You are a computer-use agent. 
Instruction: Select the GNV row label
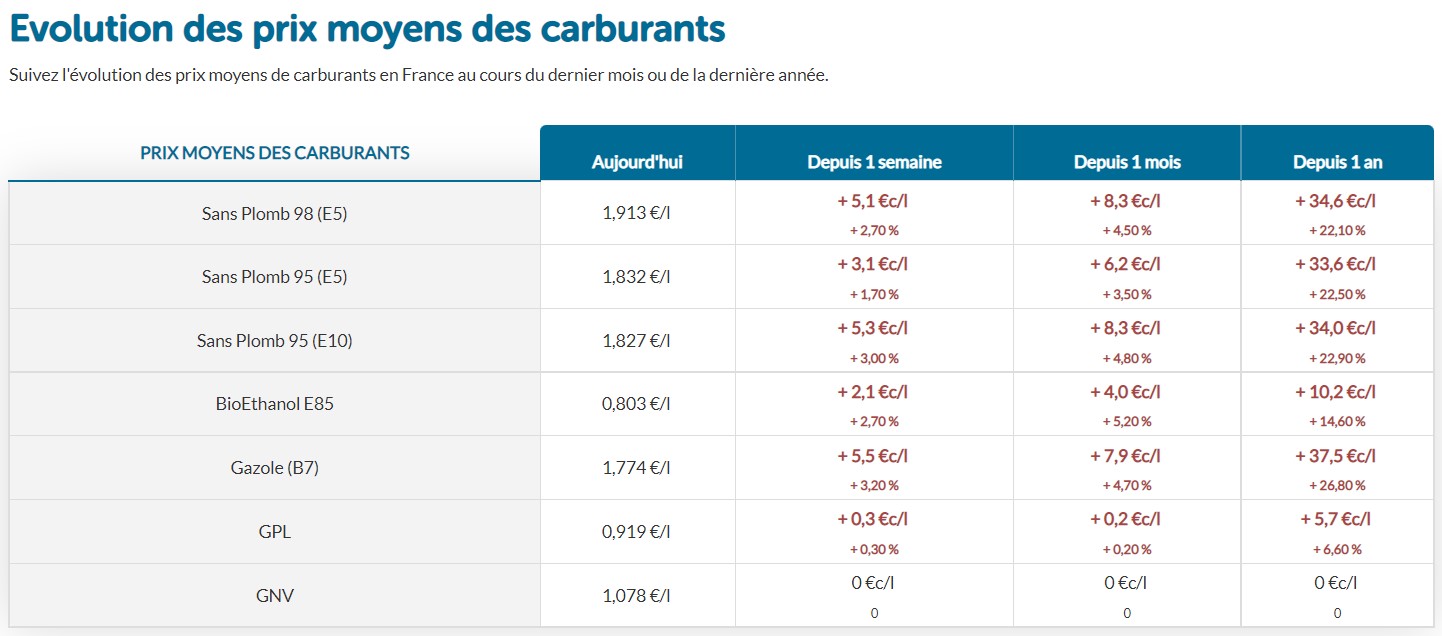click(274, 596)
